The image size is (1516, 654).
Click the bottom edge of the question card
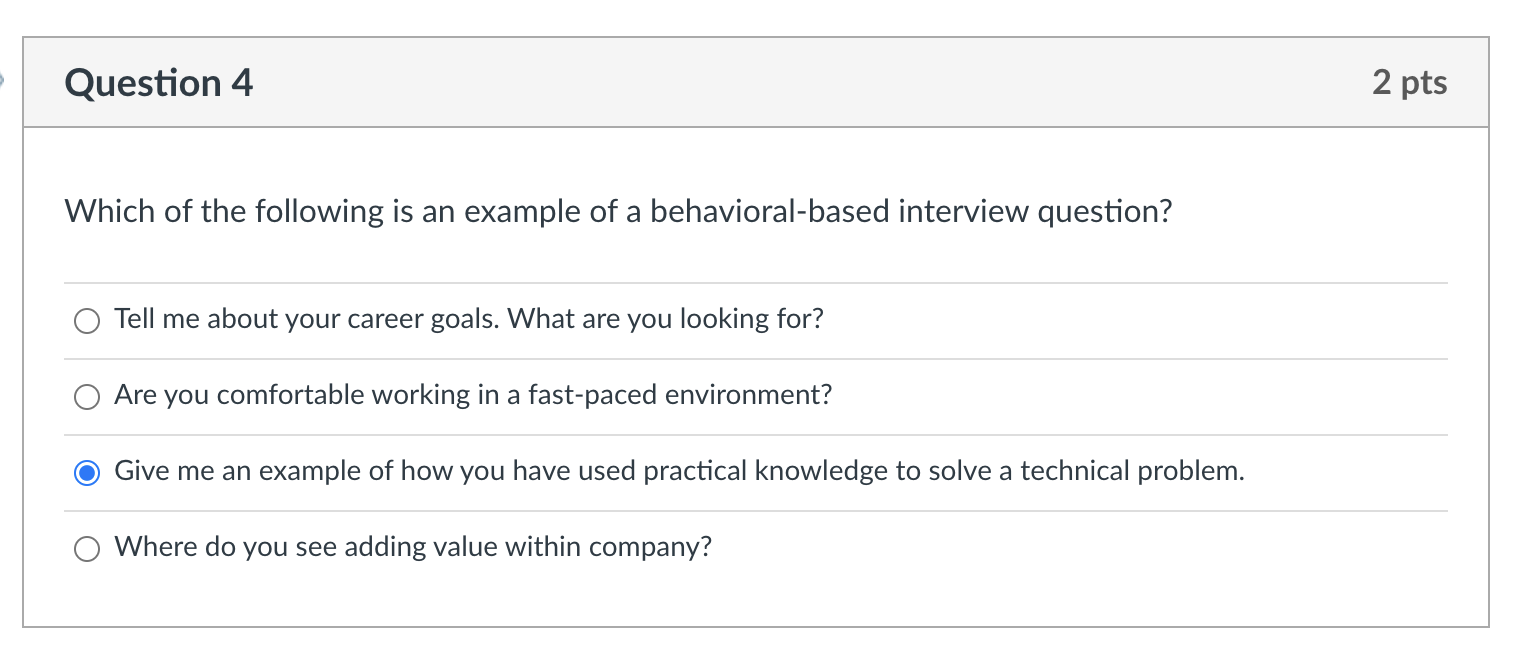click(756, 628)
